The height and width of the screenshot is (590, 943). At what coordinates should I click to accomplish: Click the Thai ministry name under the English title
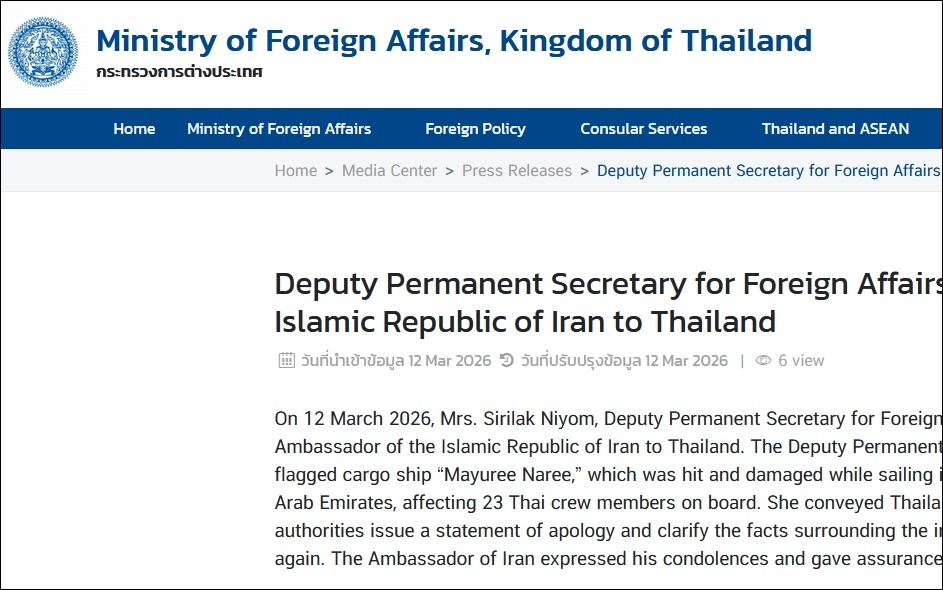tap(181, 72)
